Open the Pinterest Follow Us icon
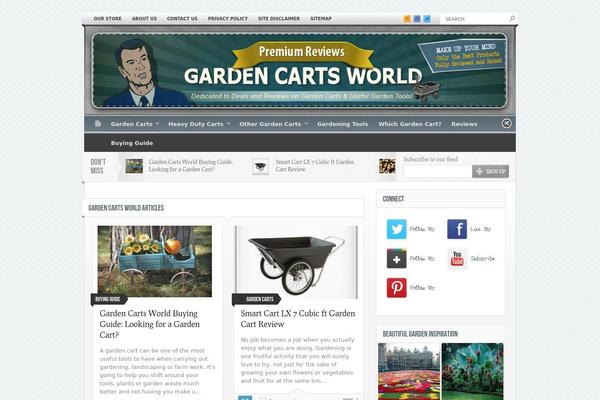 (x=396, y=287)
